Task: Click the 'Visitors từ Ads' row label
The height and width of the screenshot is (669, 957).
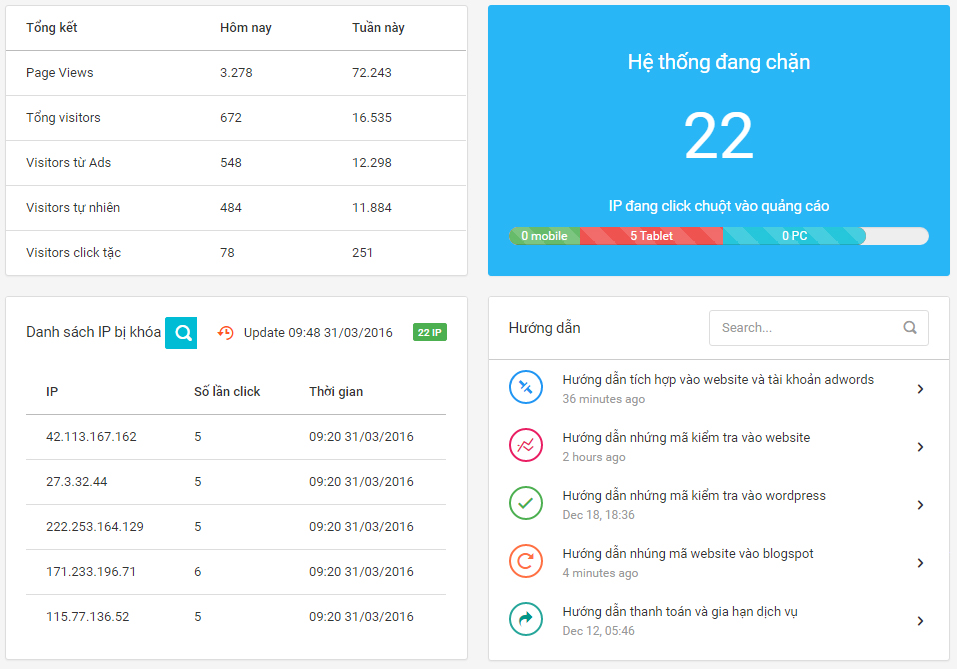Action: (x=68, y=162)
